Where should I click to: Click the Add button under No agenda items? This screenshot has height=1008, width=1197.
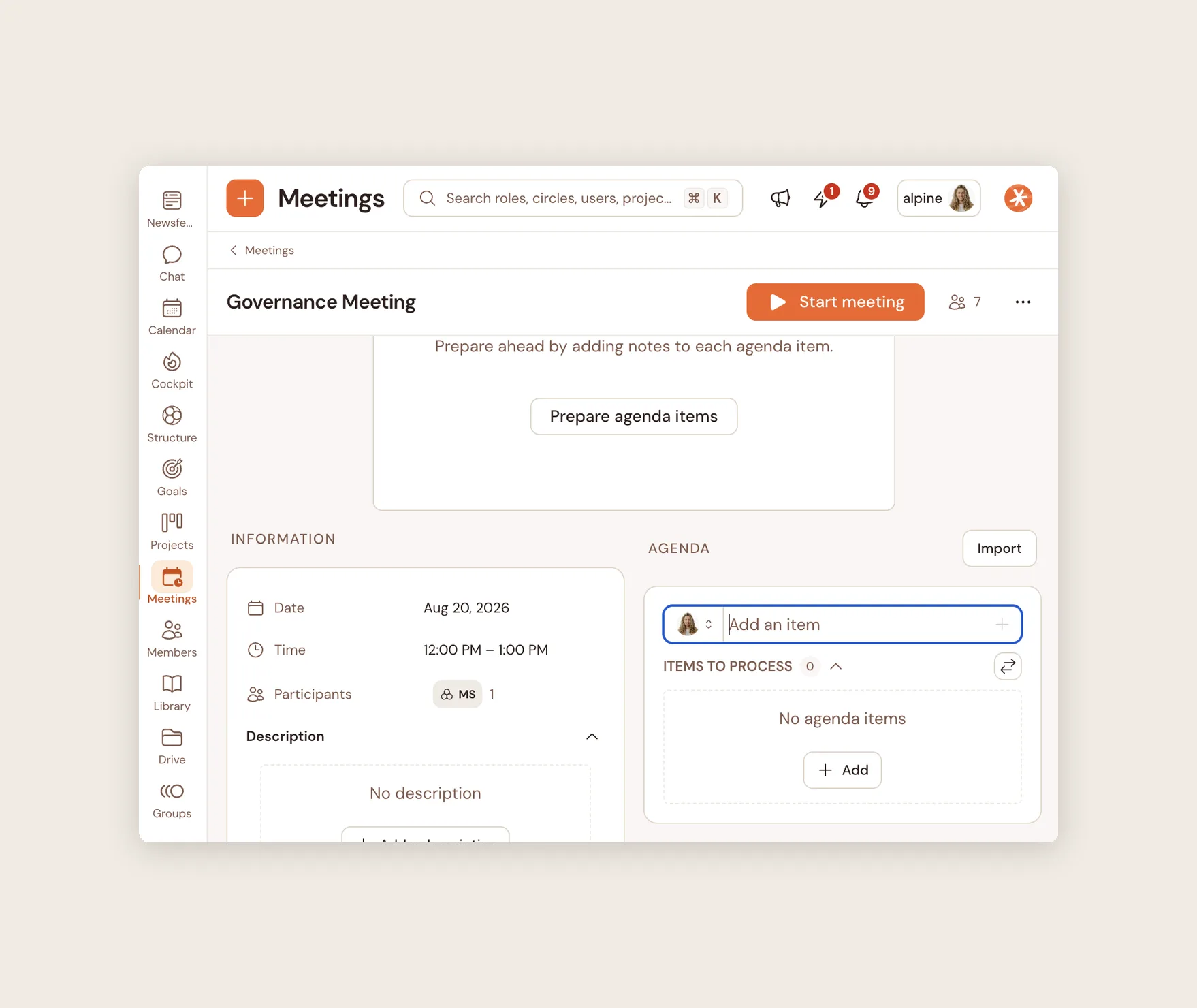click(x=842, y=770)
